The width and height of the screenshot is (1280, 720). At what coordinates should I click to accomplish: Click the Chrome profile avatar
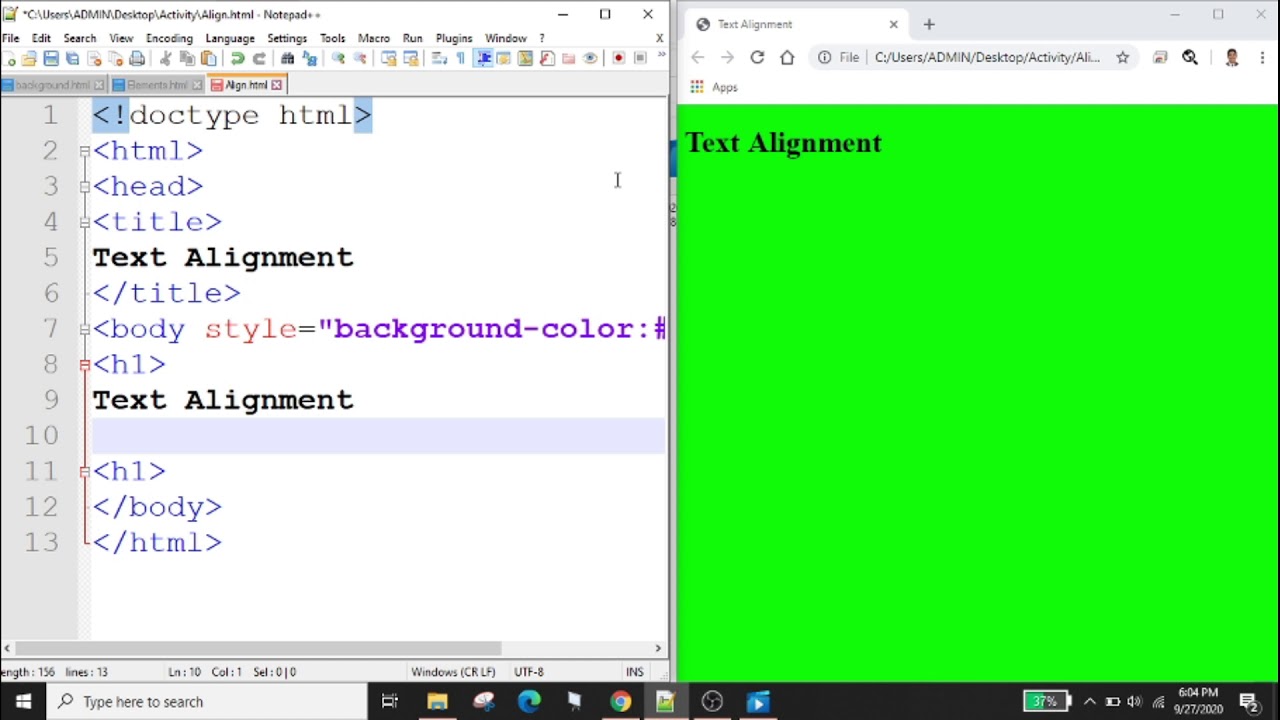point(1232,57)
